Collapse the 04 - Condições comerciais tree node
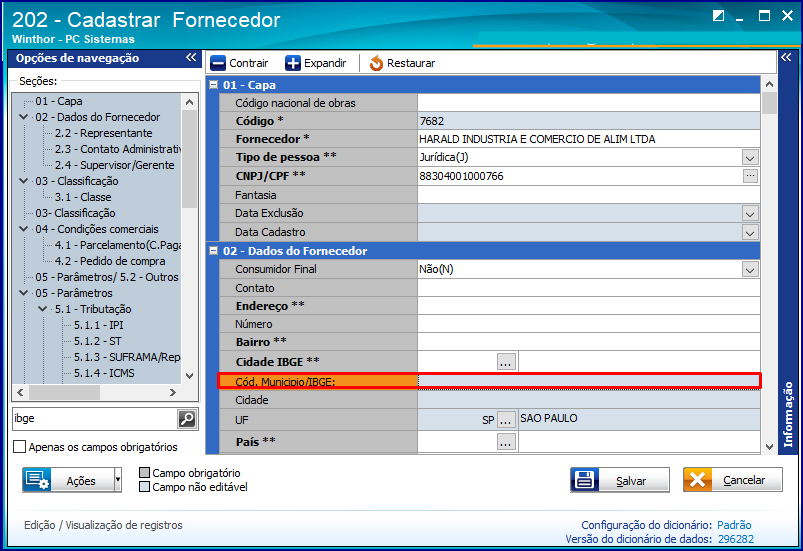This screenshot has width=803, height=551. [24, 229]
